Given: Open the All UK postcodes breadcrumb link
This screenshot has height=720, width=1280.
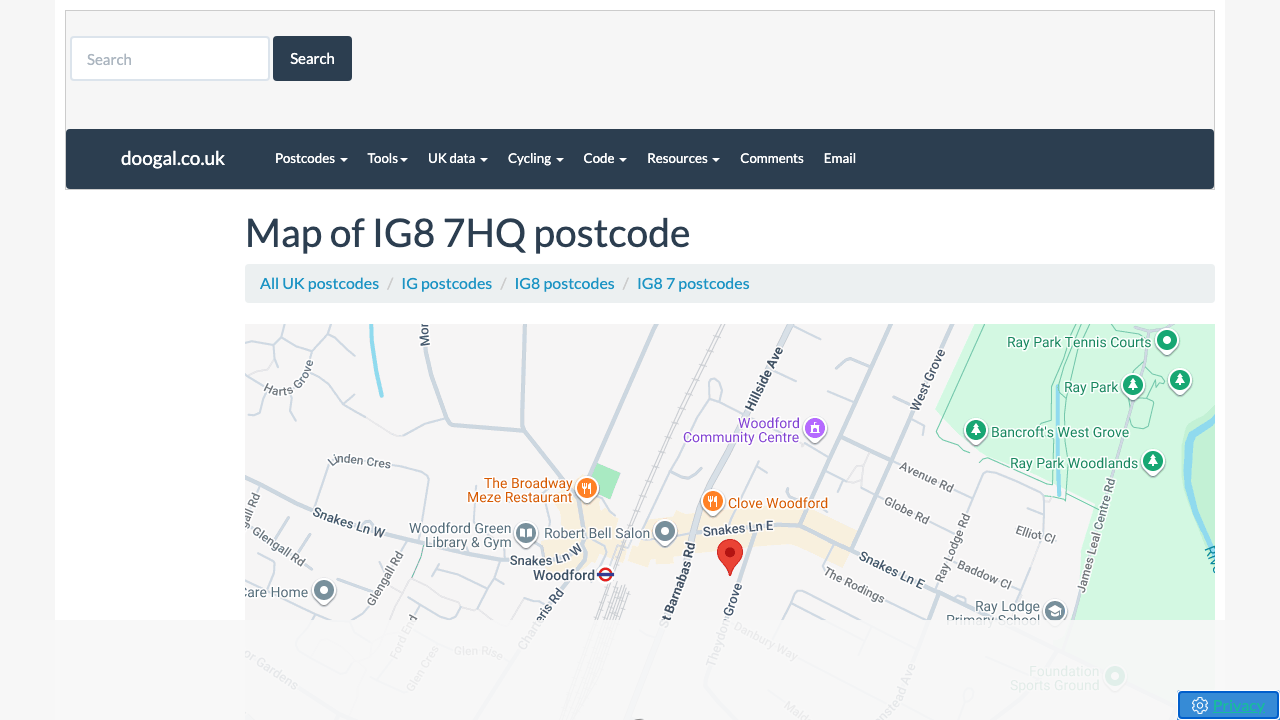Looking at the screenshot, I should point(318,283).
